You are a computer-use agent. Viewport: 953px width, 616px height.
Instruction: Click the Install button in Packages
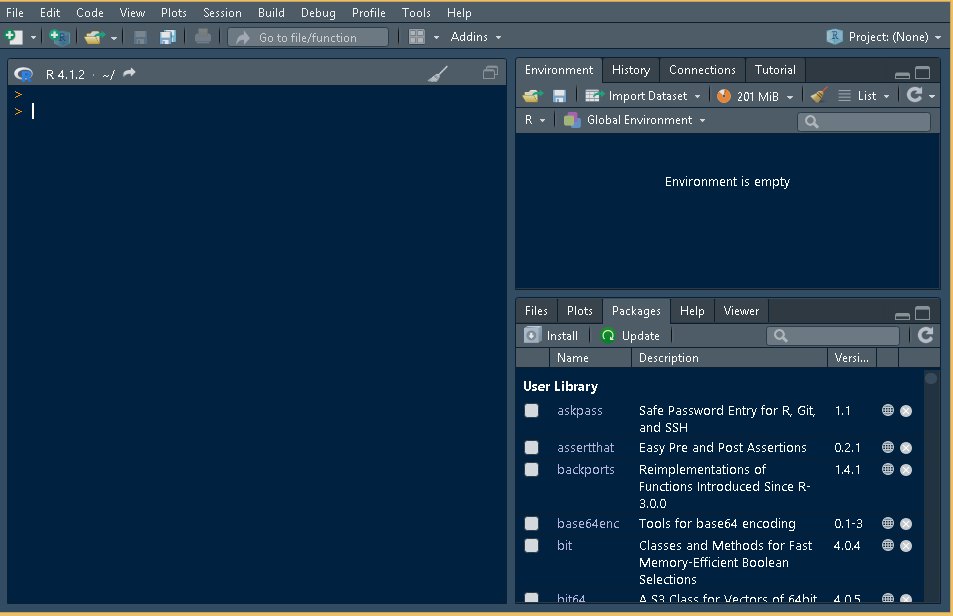[551, 335]
